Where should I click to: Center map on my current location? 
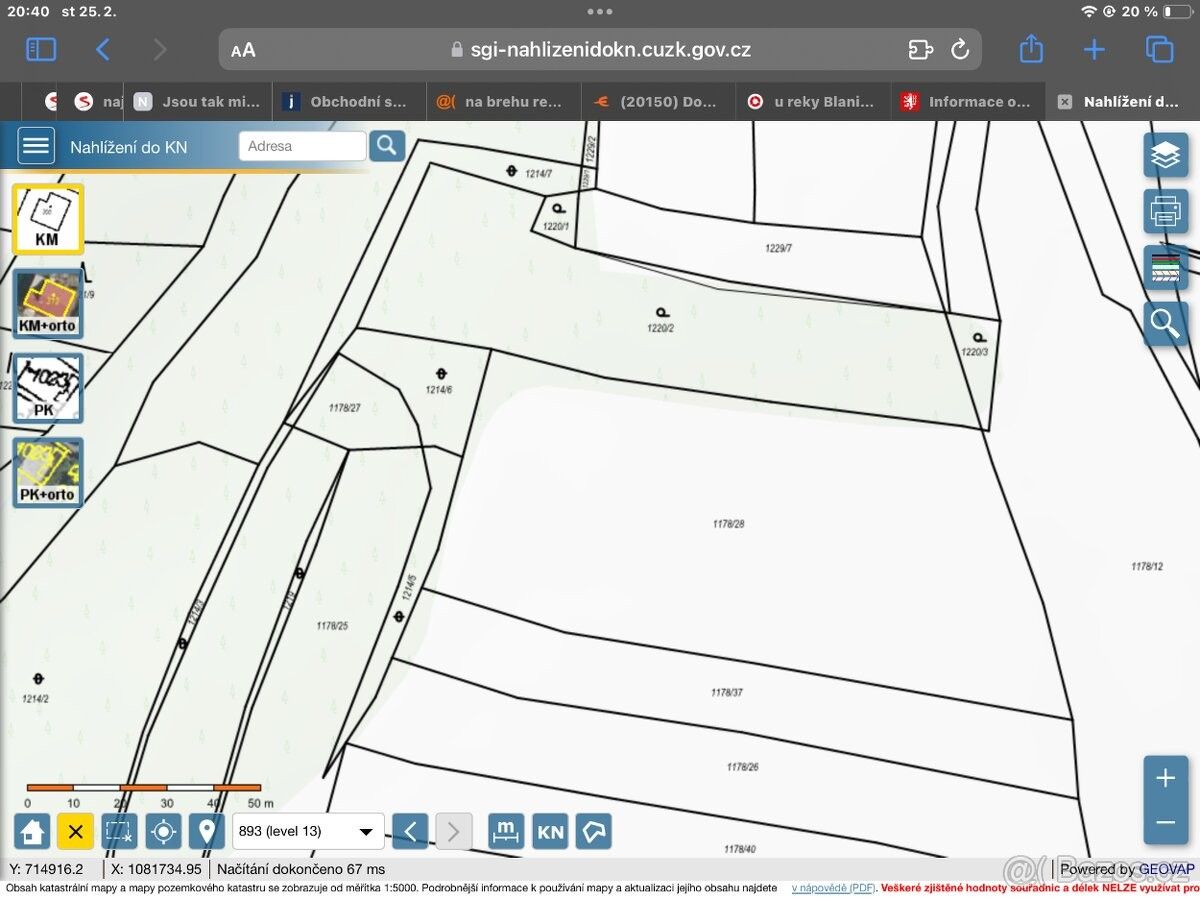pos(163,831)
